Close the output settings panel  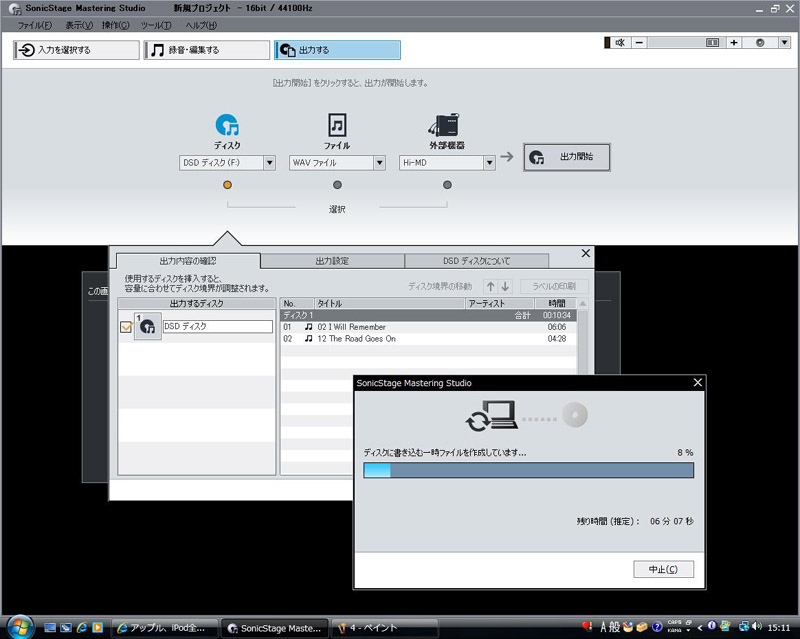pos(586,254)
